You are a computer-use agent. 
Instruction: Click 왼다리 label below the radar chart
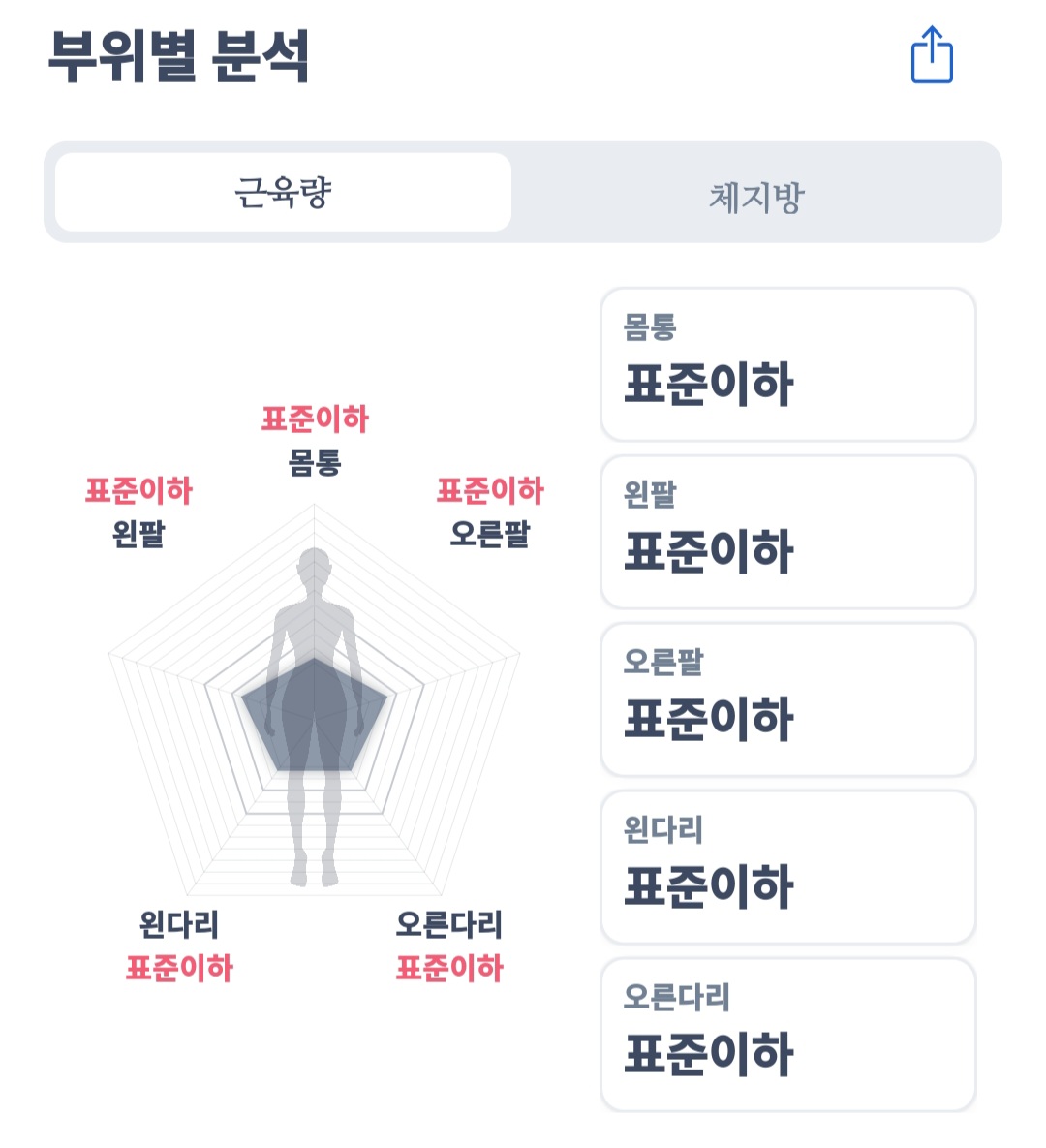[x=179, y=924]
